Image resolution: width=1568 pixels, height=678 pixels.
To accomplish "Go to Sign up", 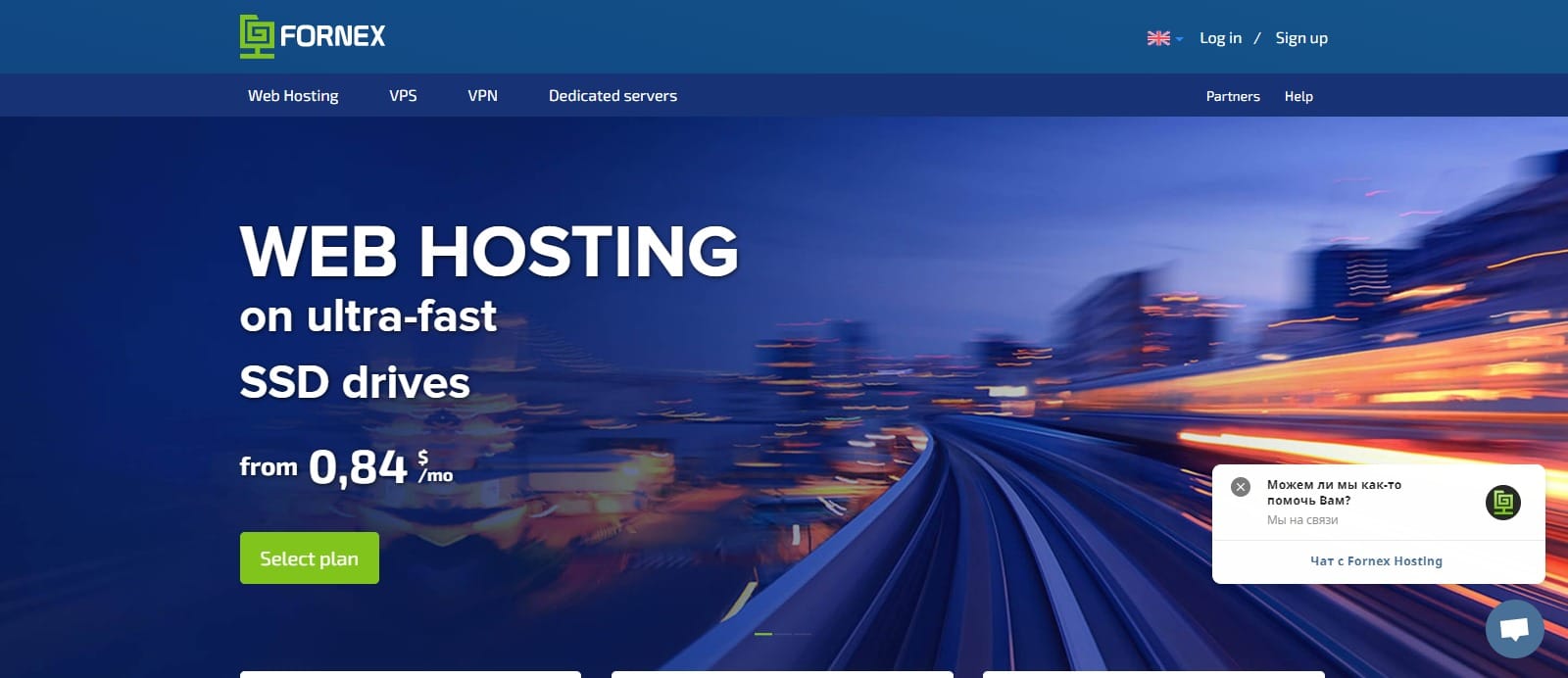I will (x=1301, y=38).
